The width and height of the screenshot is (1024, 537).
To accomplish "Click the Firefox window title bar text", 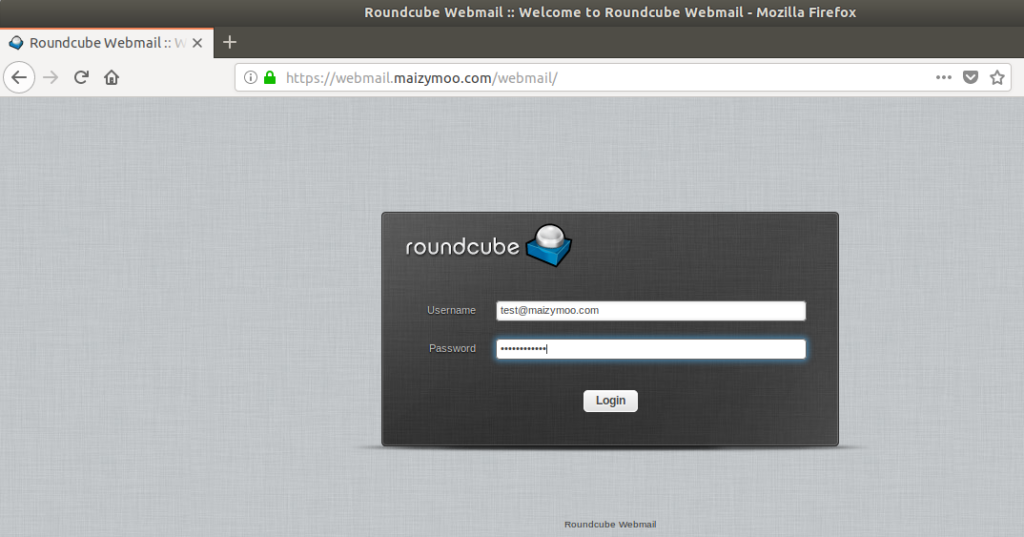I will [x=610, y=12].
